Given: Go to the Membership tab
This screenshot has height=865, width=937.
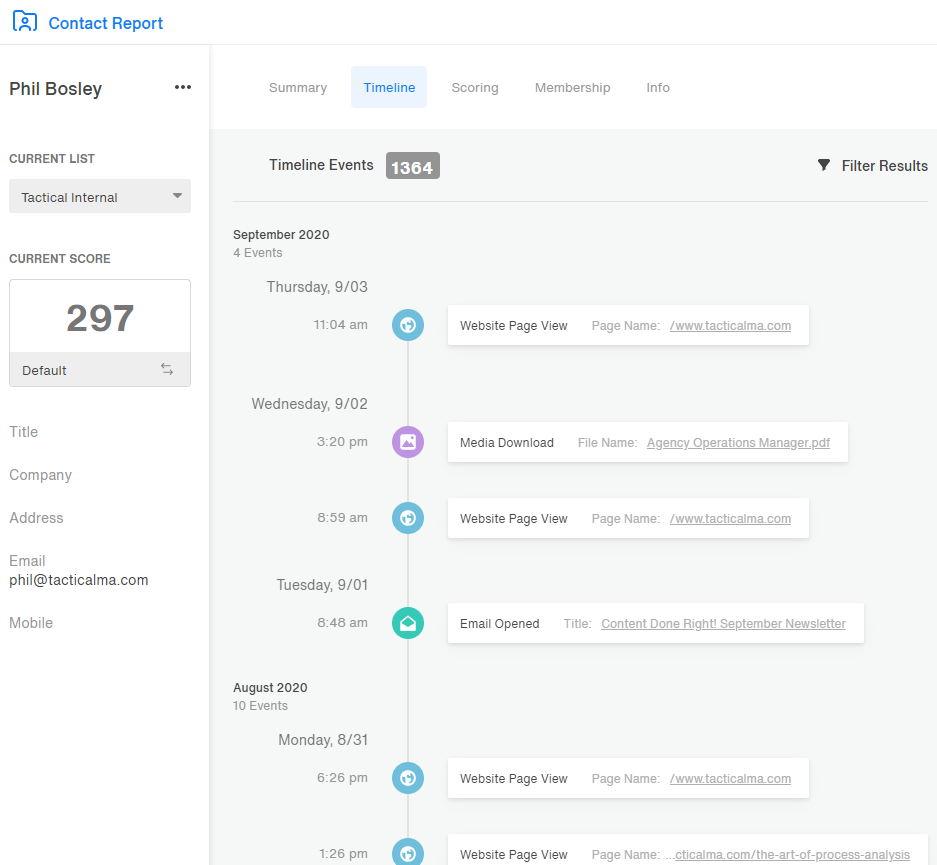Looking at the screenshot, I should point(572,87).
